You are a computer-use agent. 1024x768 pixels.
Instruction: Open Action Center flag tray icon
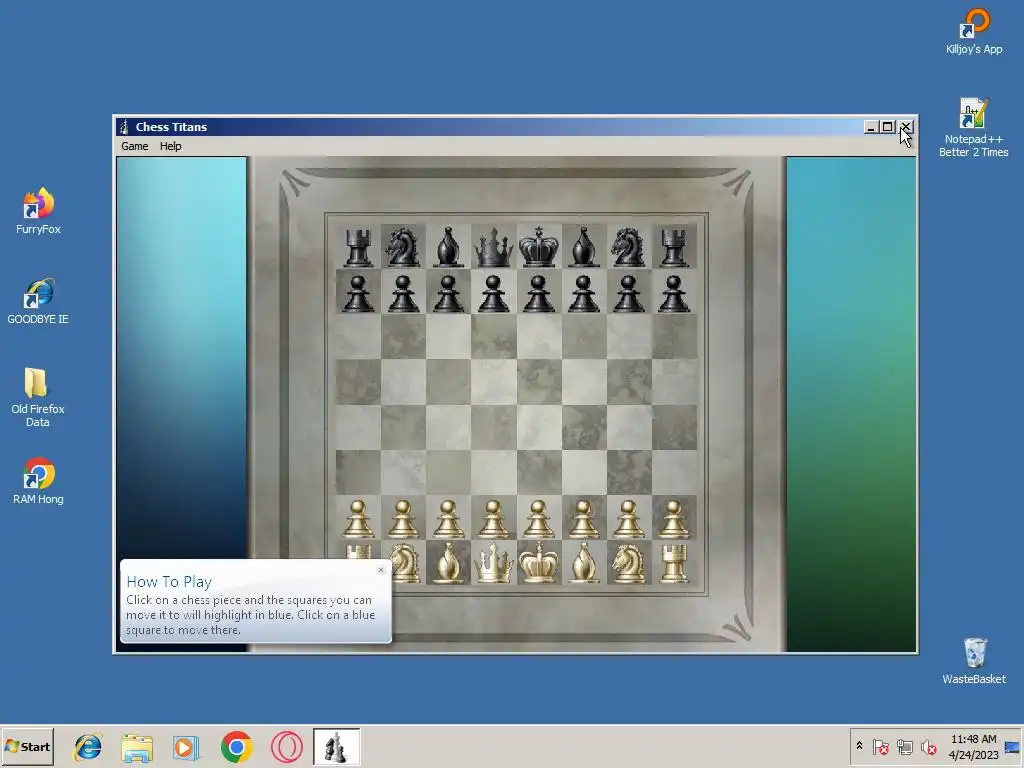(x=880, y=746)
